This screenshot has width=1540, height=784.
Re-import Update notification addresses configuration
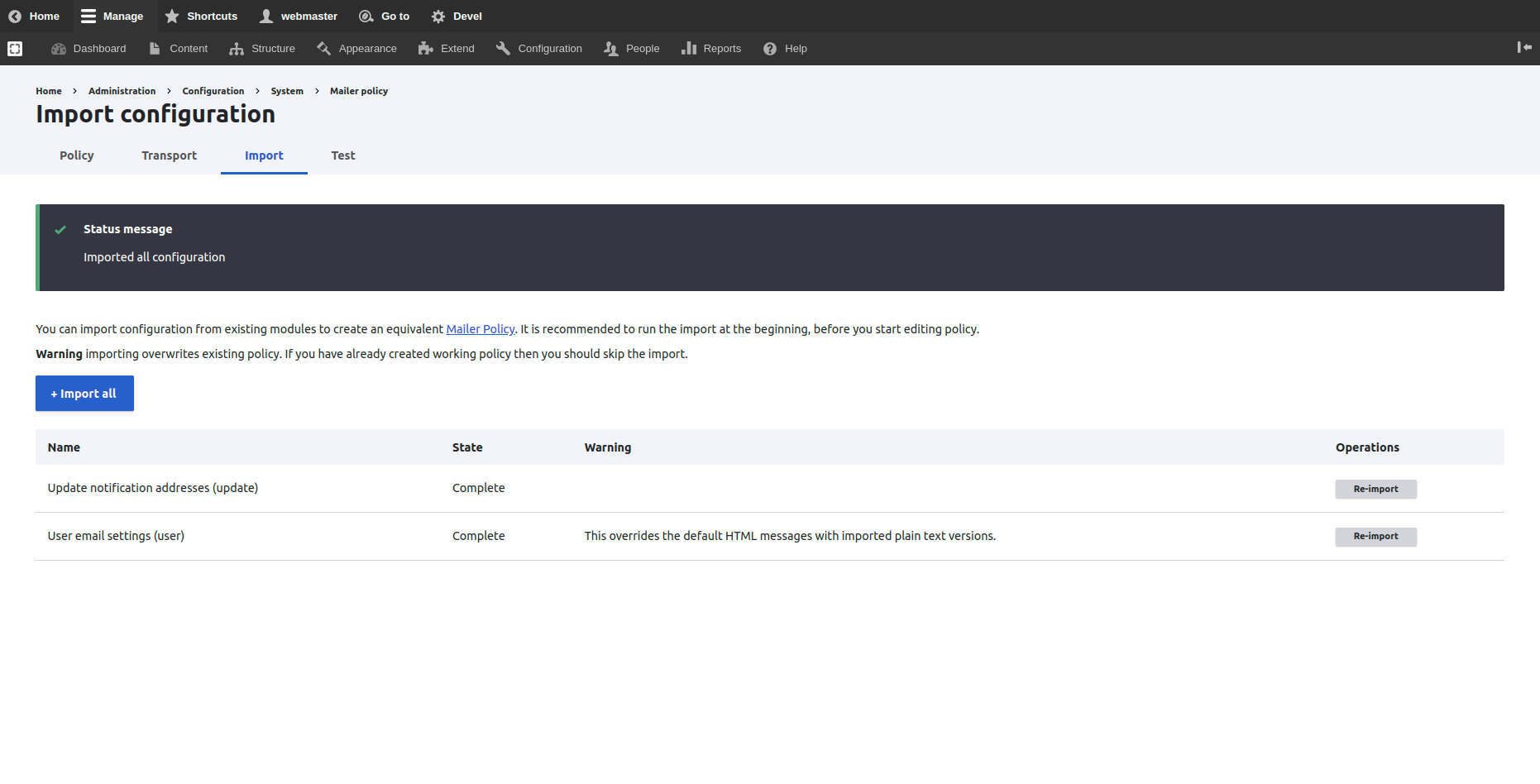coord(1375,489)
